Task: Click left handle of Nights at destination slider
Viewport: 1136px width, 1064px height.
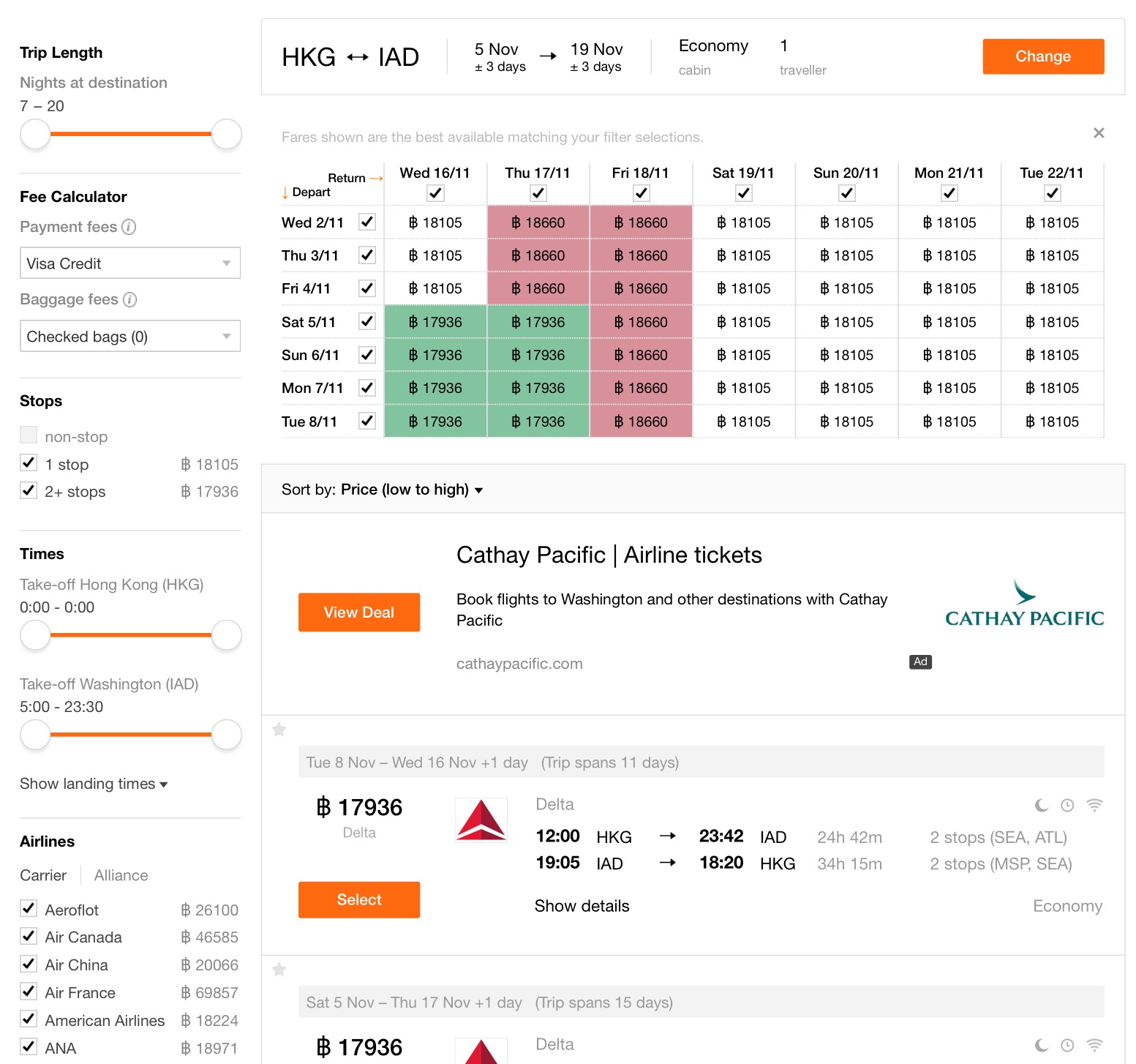Action: click(35, 134)
